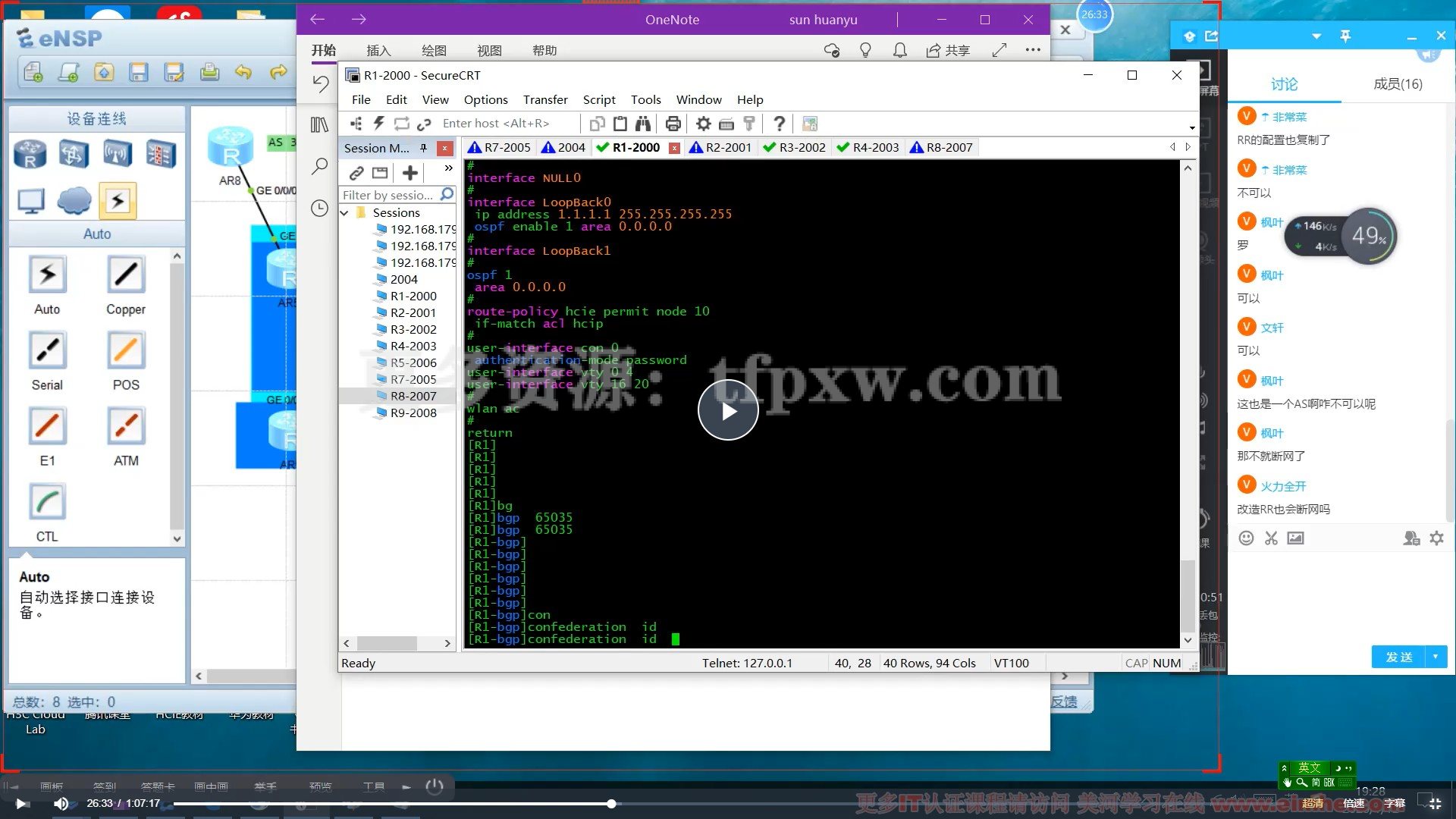Open the Script menu in SecureCRT
The width and height of the screenshot is (1456, 819).
(x=599, y=99)
